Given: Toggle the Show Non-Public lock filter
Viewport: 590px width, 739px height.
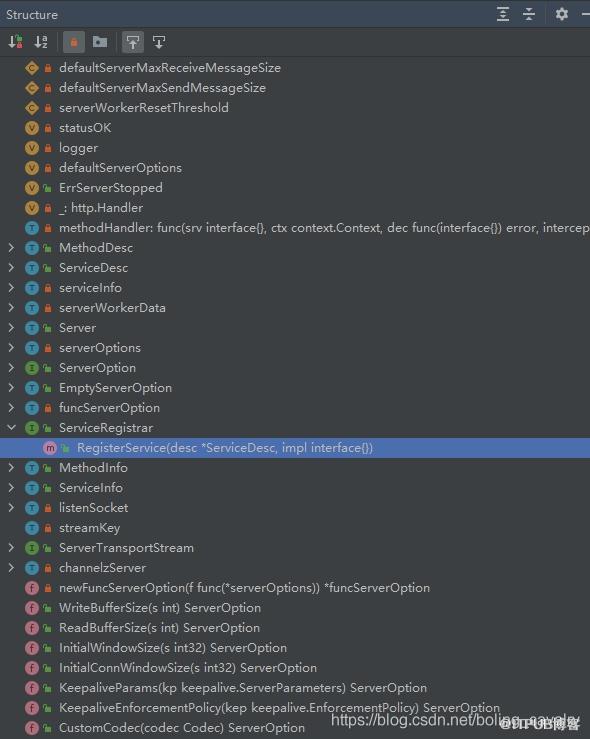Looking at the screenshot, I should (74, 42).
